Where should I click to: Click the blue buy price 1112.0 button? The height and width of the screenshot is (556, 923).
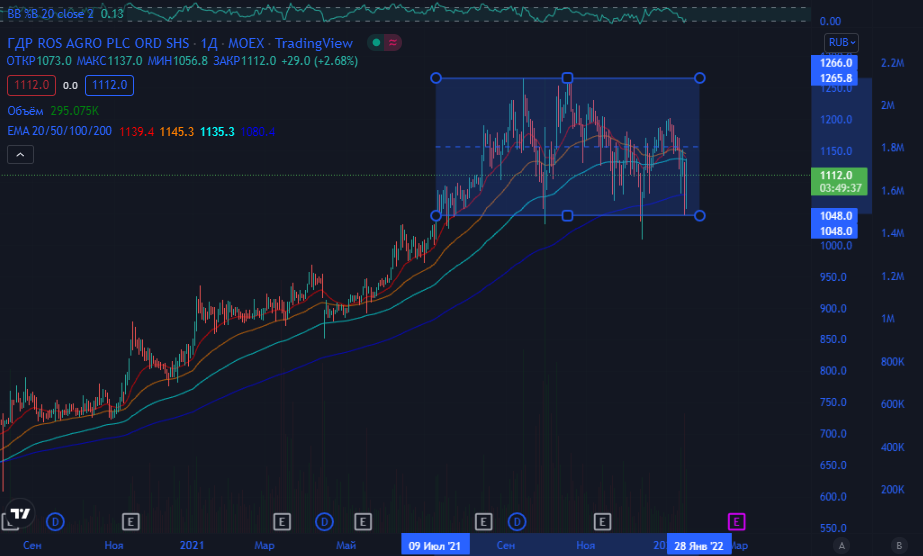tap(109, 85)
